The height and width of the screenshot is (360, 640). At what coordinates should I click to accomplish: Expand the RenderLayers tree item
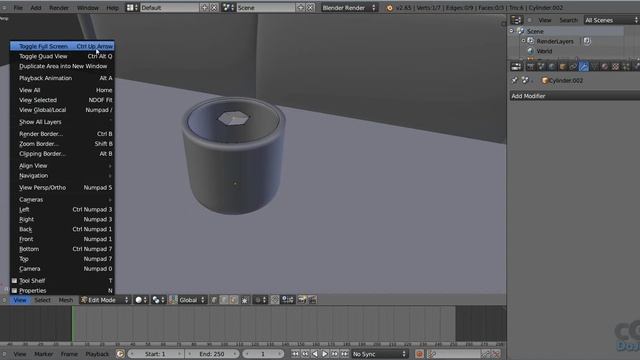coord(523,41)
